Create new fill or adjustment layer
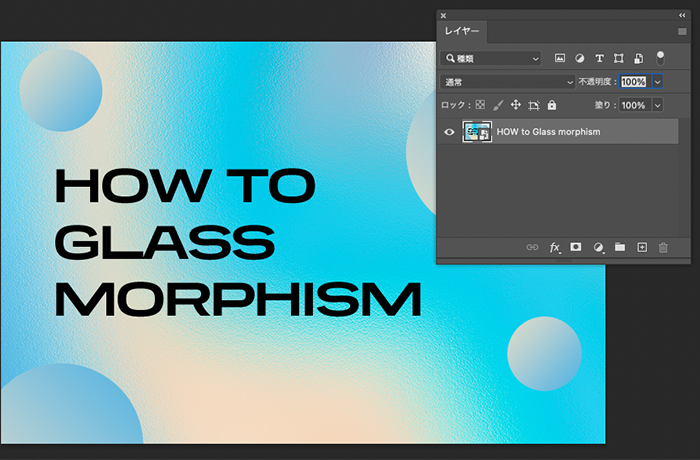This screenshot has height=460, width=700. (x=598, y=247)
